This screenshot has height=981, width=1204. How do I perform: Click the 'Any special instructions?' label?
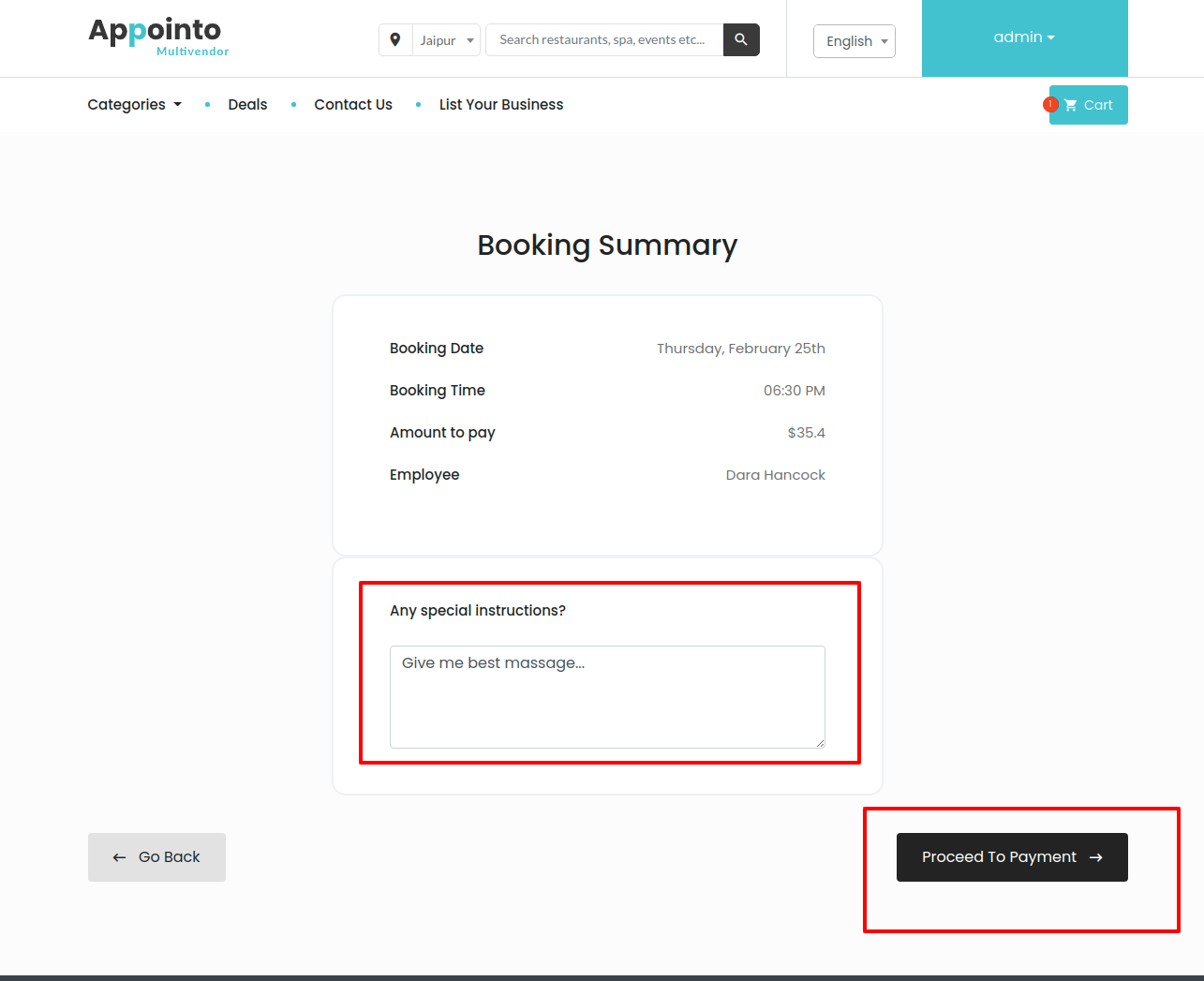click(478, 611)
